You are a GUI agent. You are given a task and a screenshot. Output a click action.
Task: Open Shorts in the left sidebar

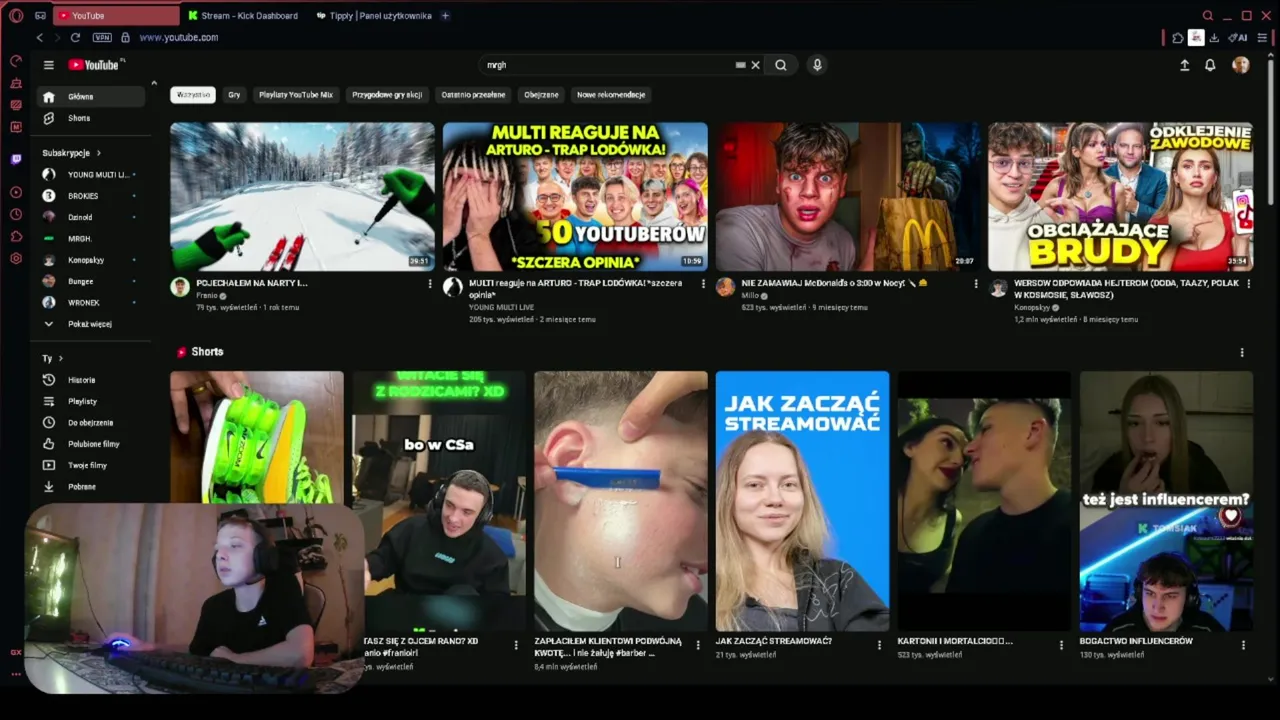pos(90,118)
